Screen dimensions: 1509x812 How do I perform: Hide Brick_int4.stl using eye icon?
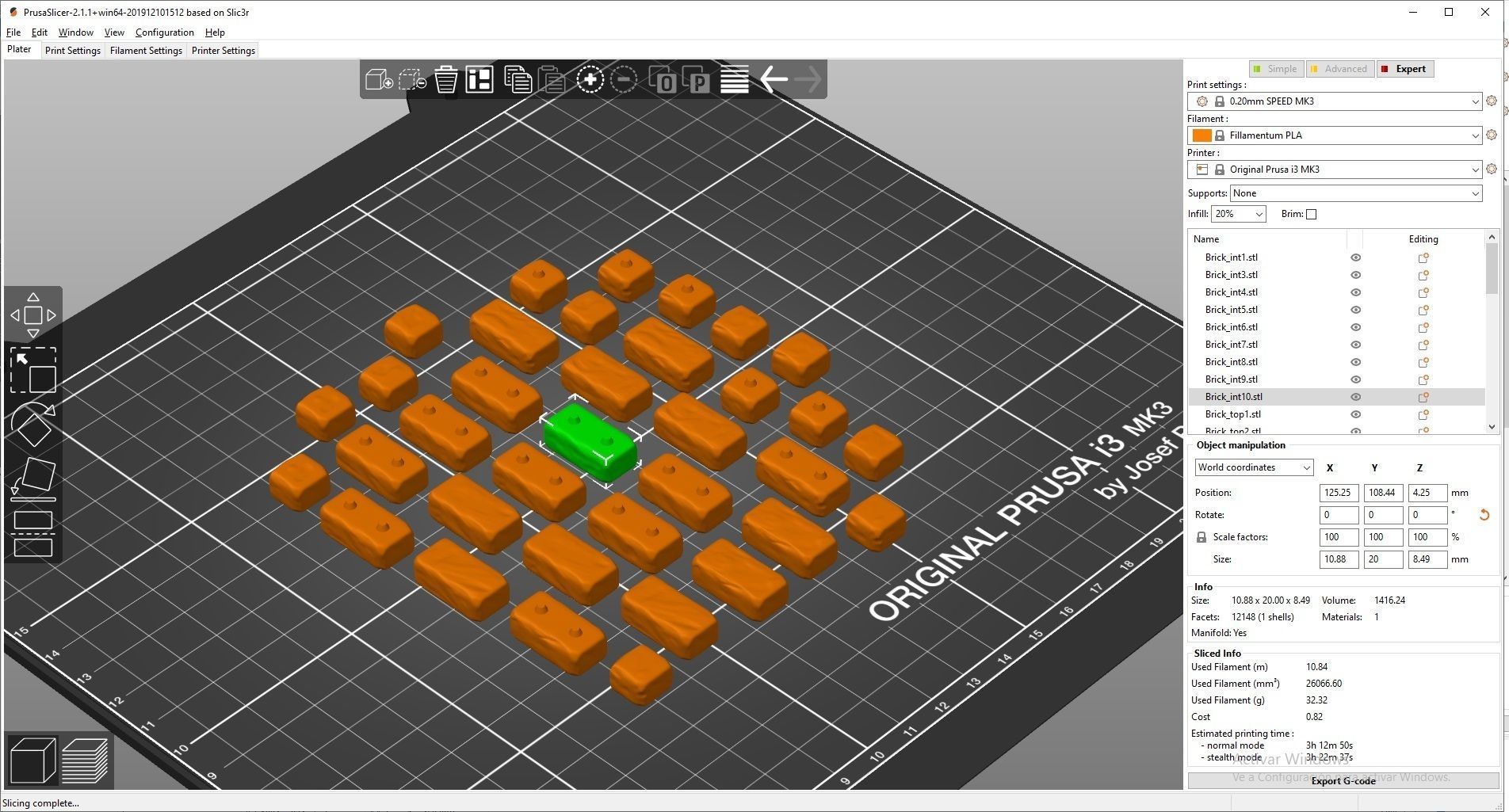[x=1356, y=292]
